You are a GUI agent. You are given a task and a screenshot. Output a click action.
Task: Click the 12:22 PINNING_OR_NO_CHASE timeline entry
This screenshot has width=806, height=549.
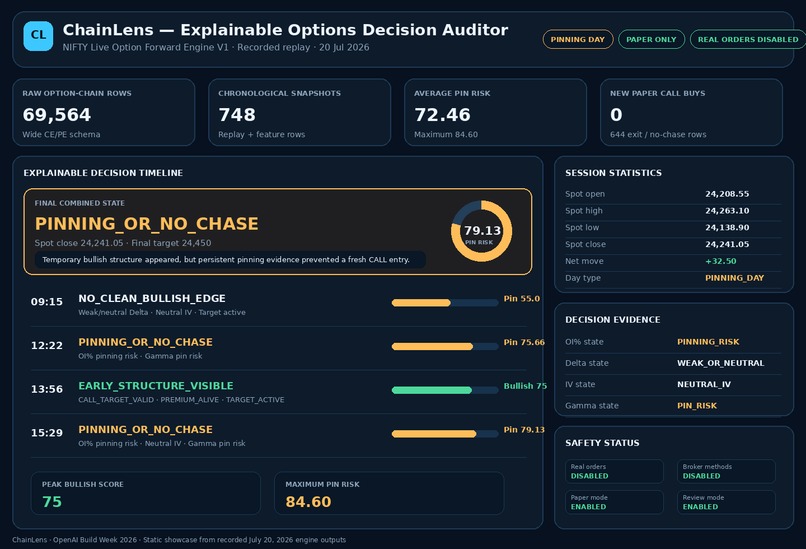279,348
